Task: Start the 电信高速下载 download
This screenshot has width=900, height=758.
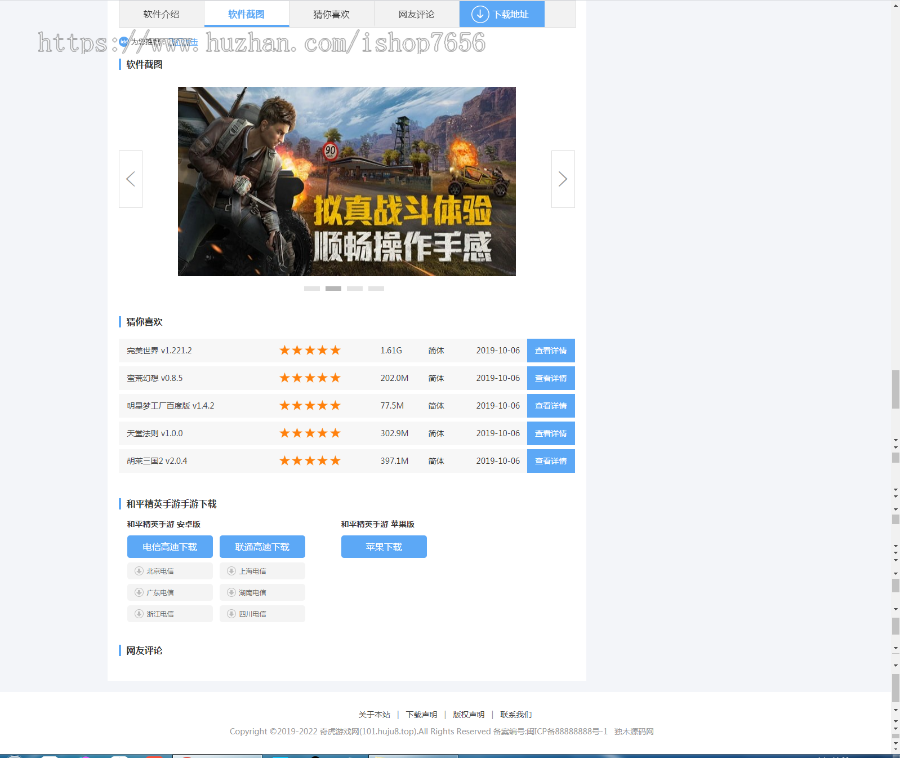Action: 170,547
